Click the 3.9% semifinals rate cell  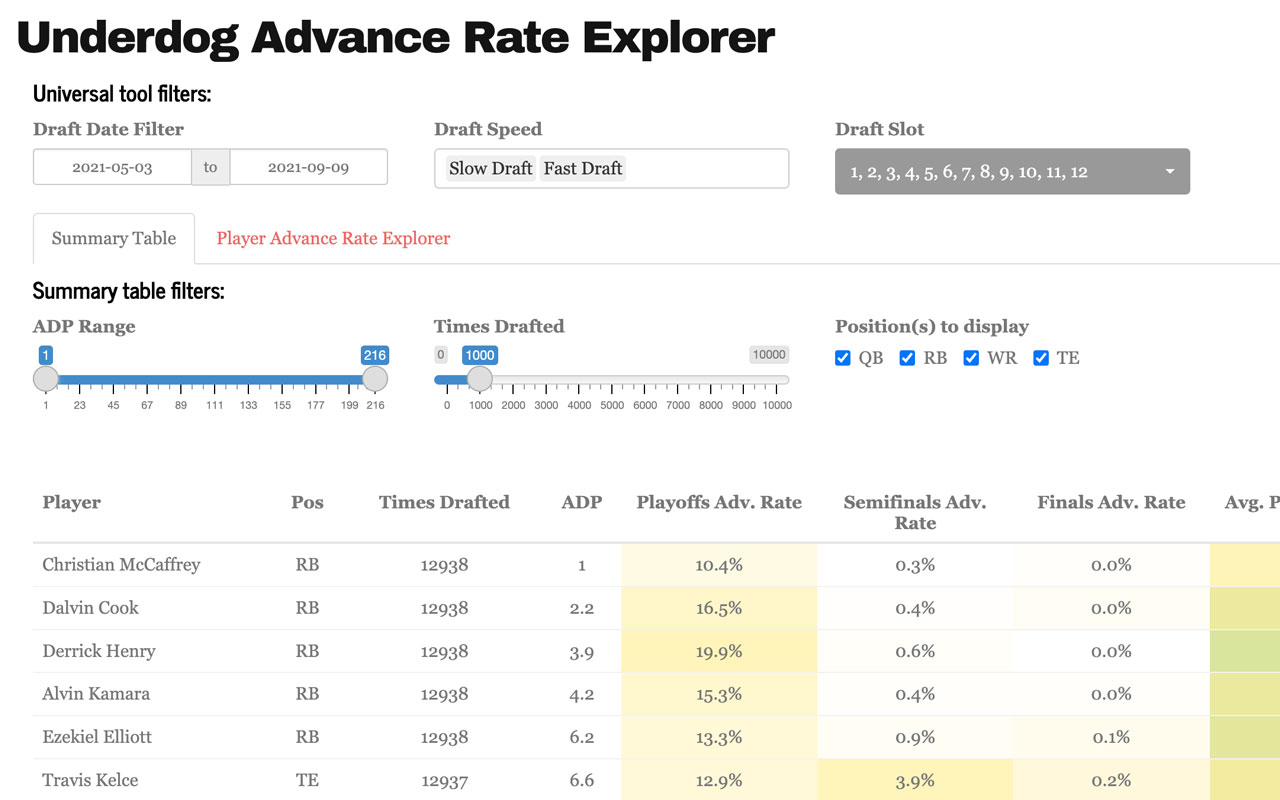(915, 780)
